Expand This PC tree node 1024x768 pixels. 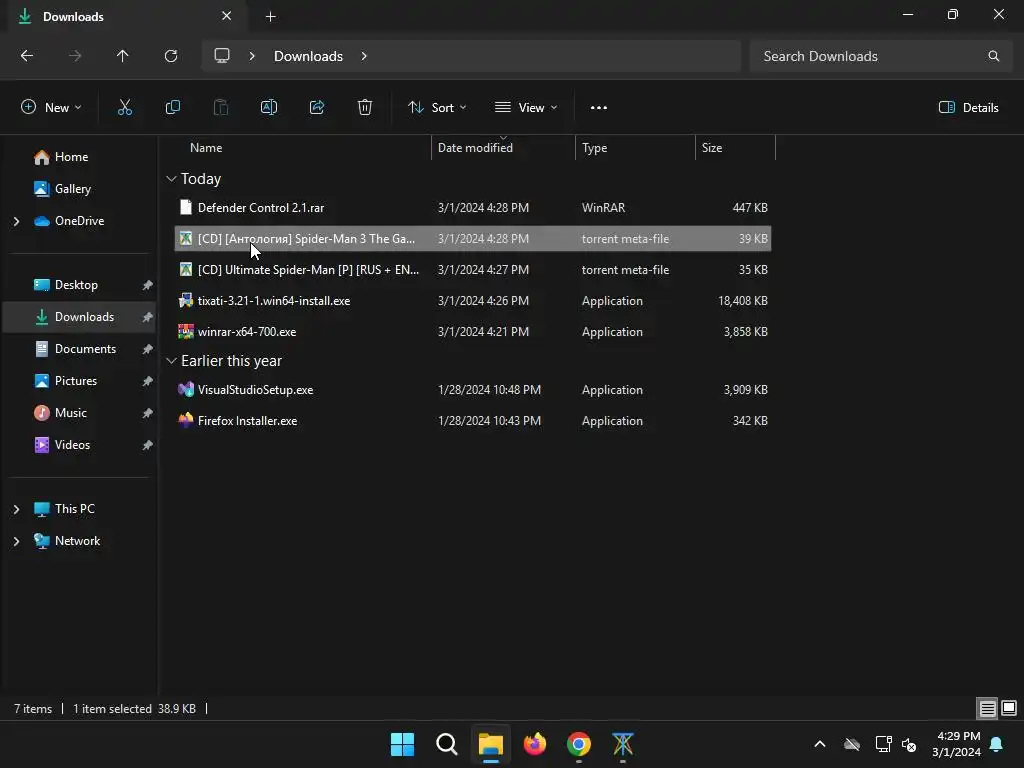(16, 509)
